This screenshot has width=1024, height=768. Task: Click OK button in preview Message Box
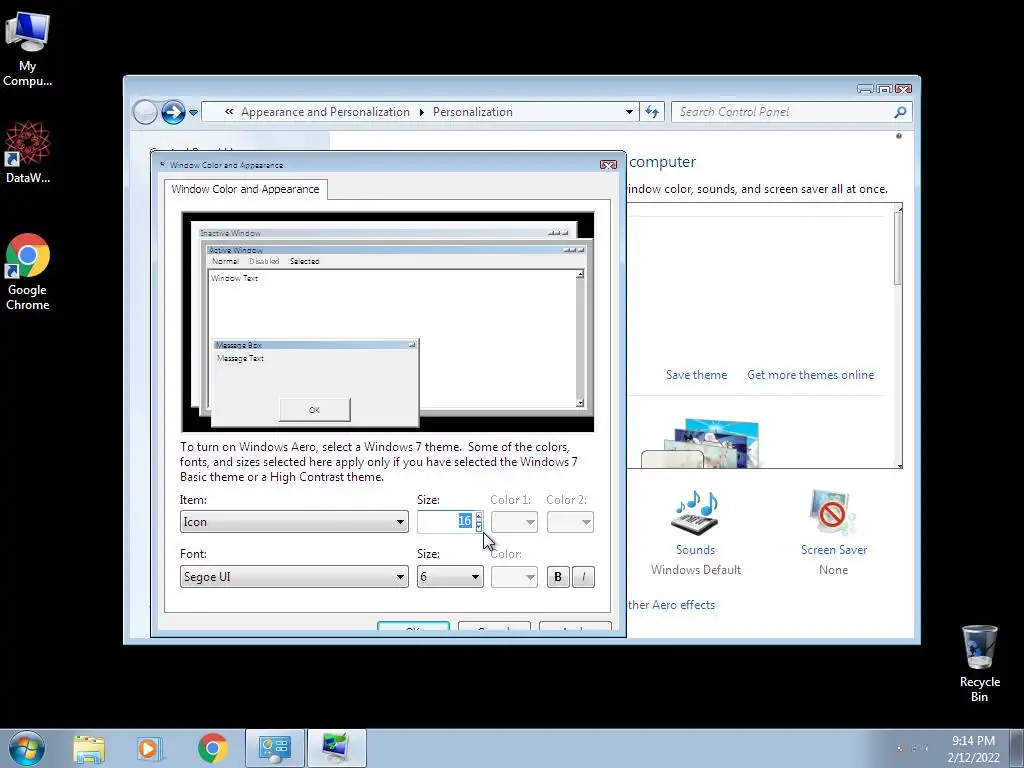tap(314, 409)
